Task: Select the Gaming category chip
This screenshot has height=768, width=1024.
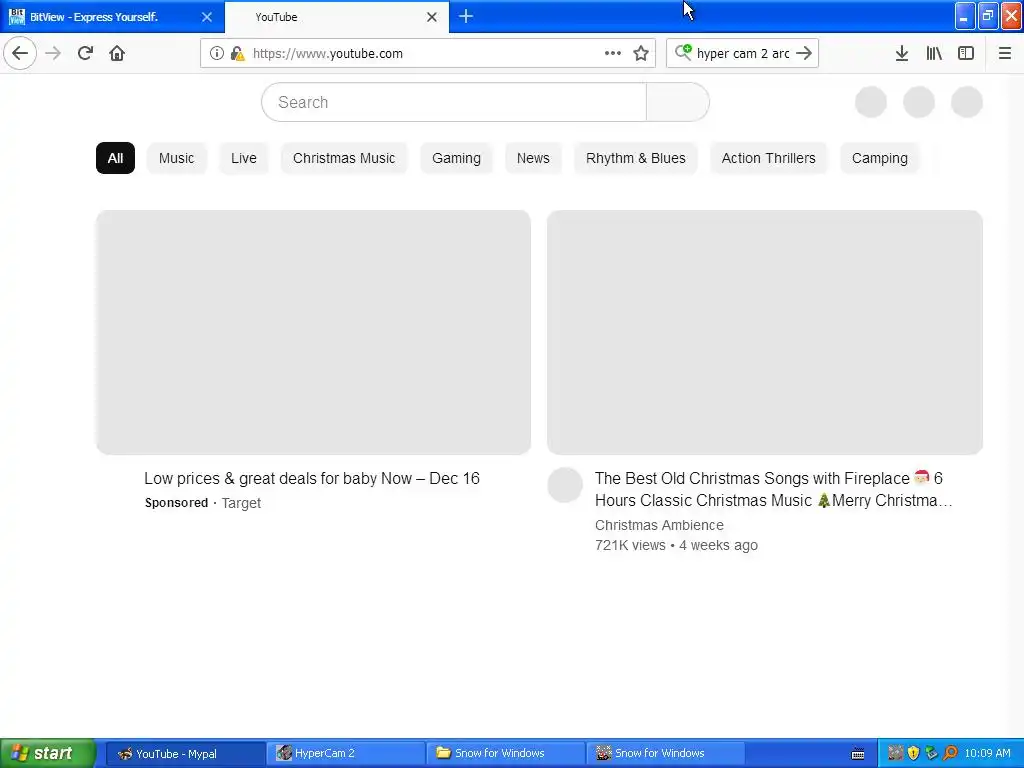Action: tap(456, 158)
